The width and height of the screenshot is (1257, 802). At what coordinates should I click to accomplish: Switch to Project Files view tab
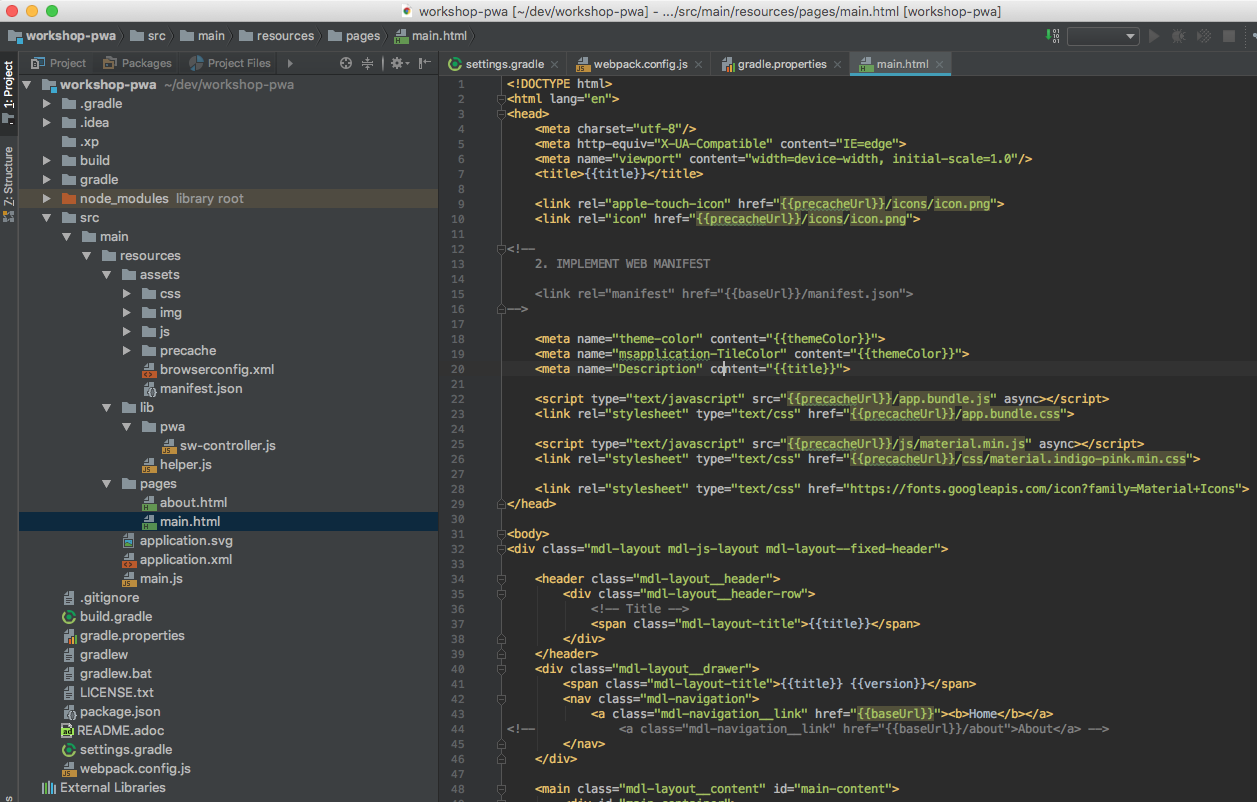point(230,63)
